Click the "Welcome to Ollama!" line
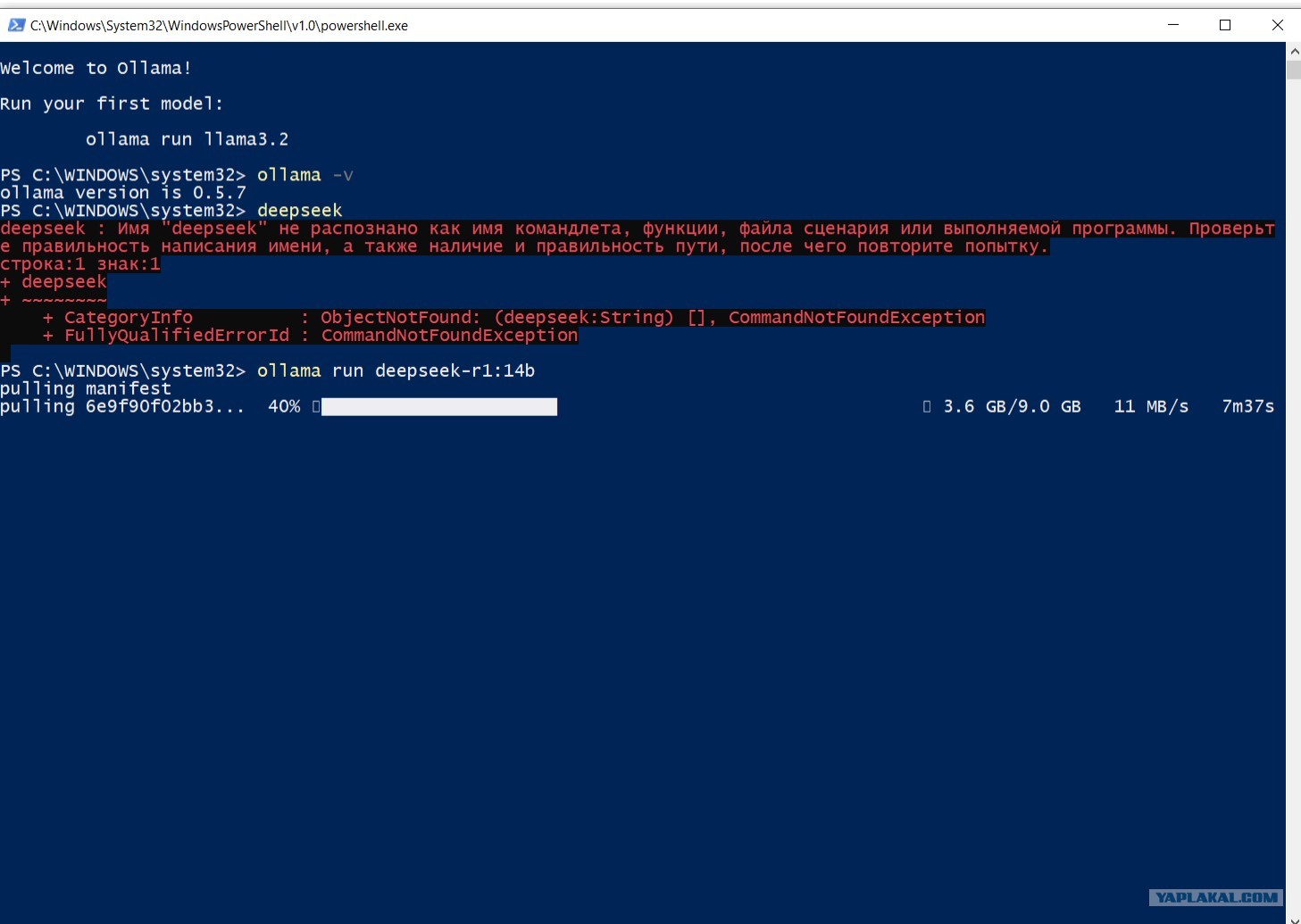The height and width of the screenshot is (924, 1301). (96, 68)
